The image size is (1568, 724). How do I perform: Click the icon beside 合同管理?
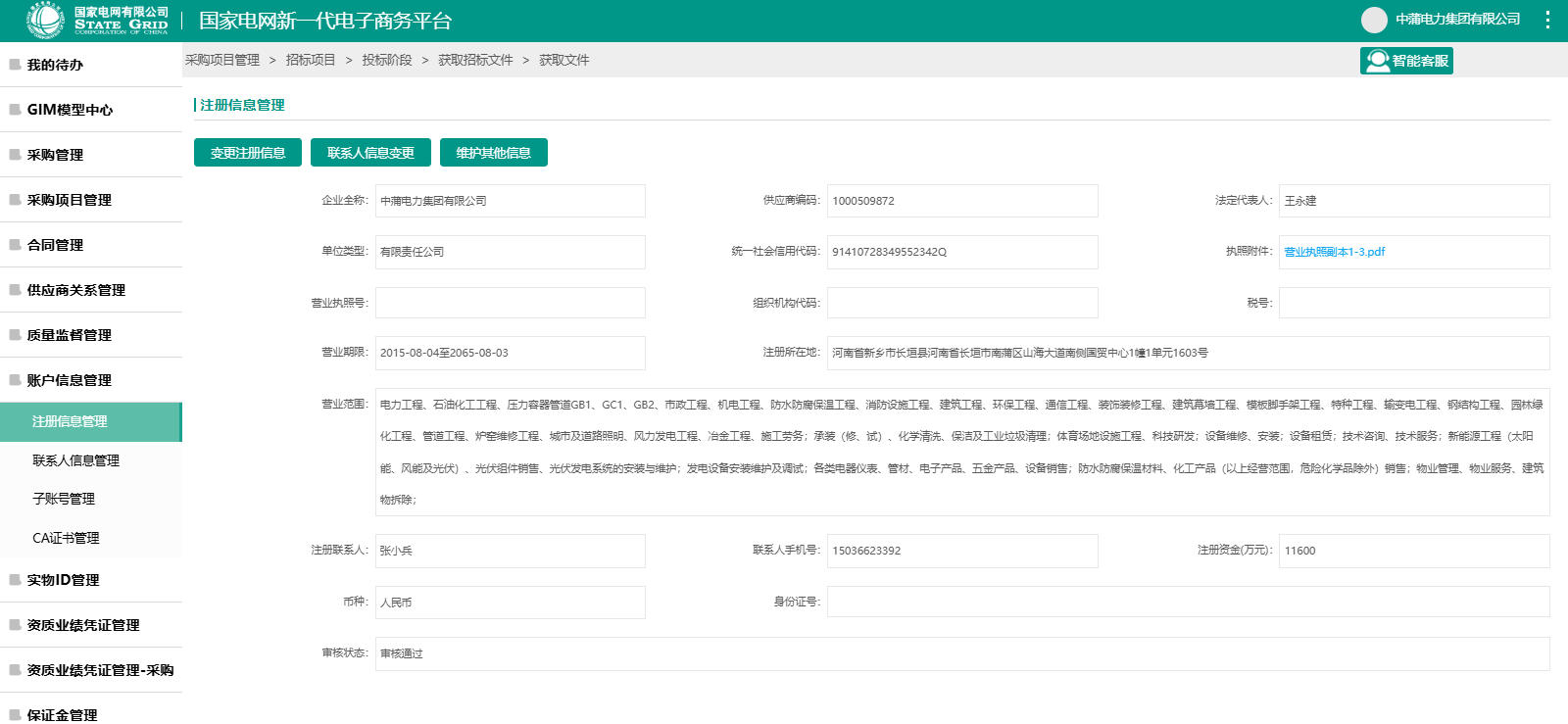15,245
